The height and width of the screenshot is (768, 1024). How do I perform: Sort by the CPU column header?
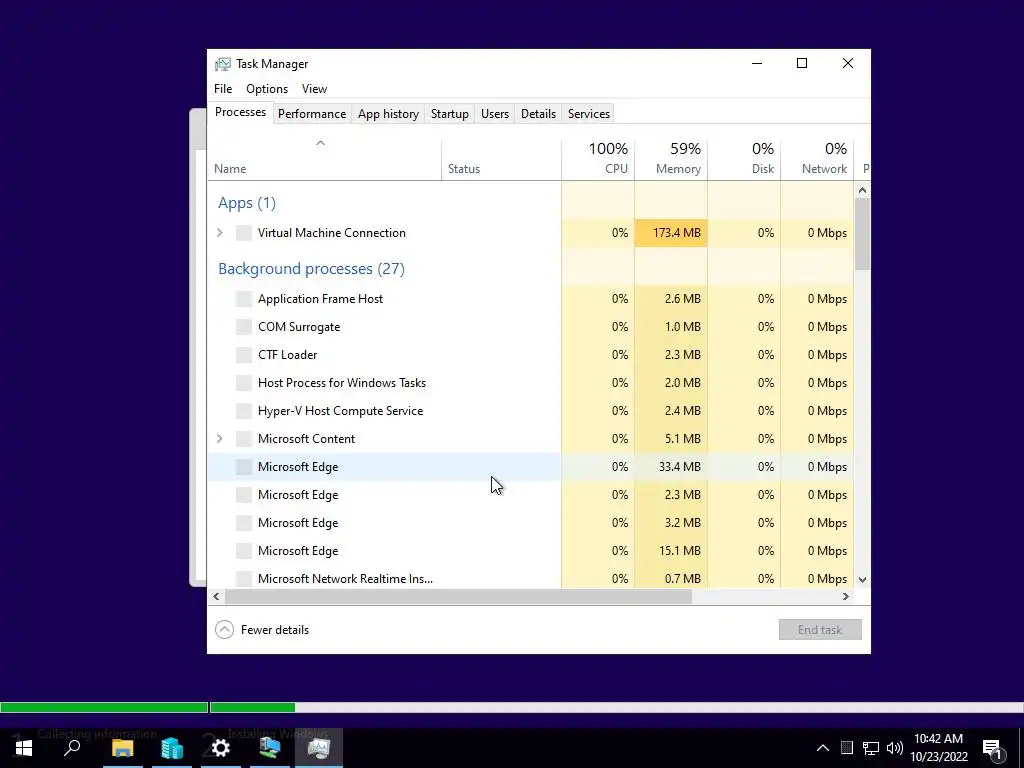(x=598, y=159)
